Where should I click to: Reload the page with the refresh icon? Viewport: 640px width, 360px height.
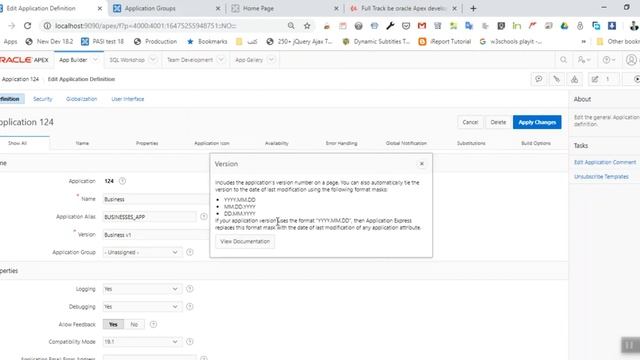point(27,26)
